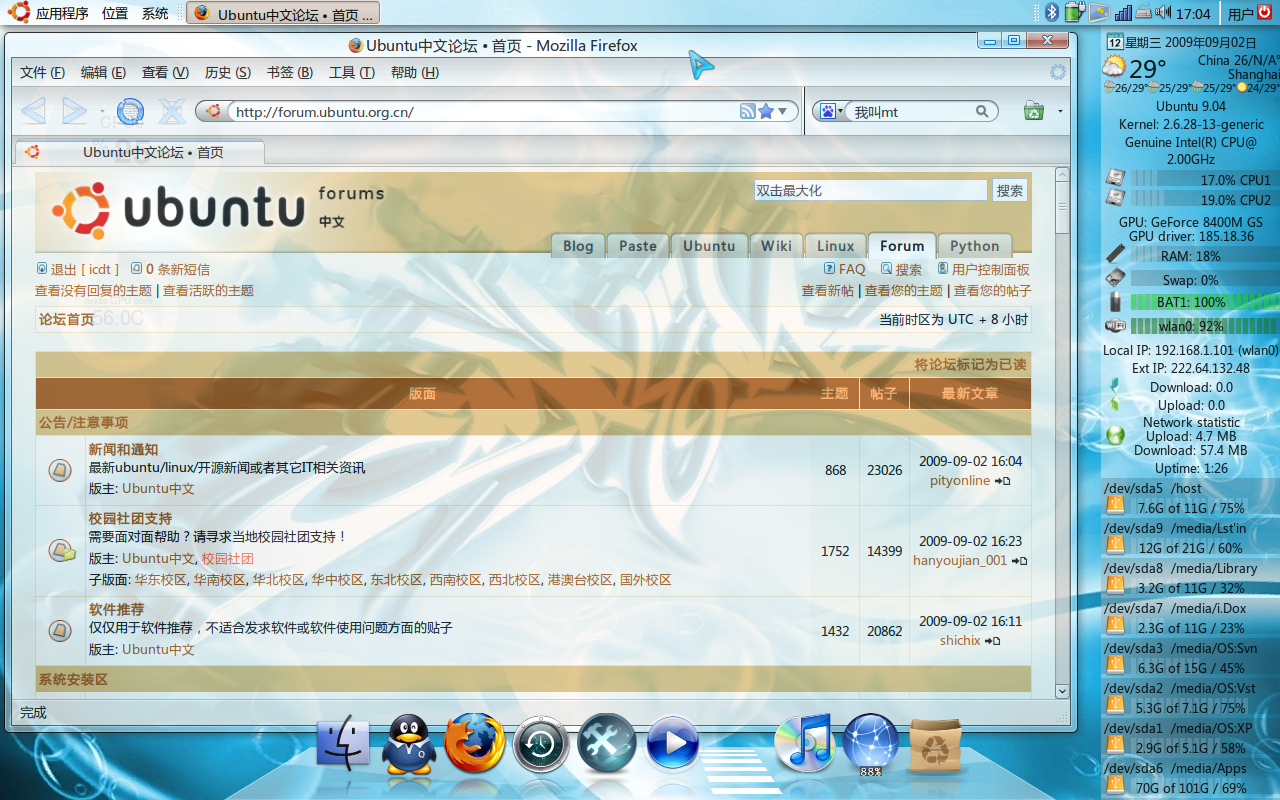Viewport: 1280px width, 800px height.
Task: Click the Ubuntu site icon in address bar
Action: click(x=213, y=111)
